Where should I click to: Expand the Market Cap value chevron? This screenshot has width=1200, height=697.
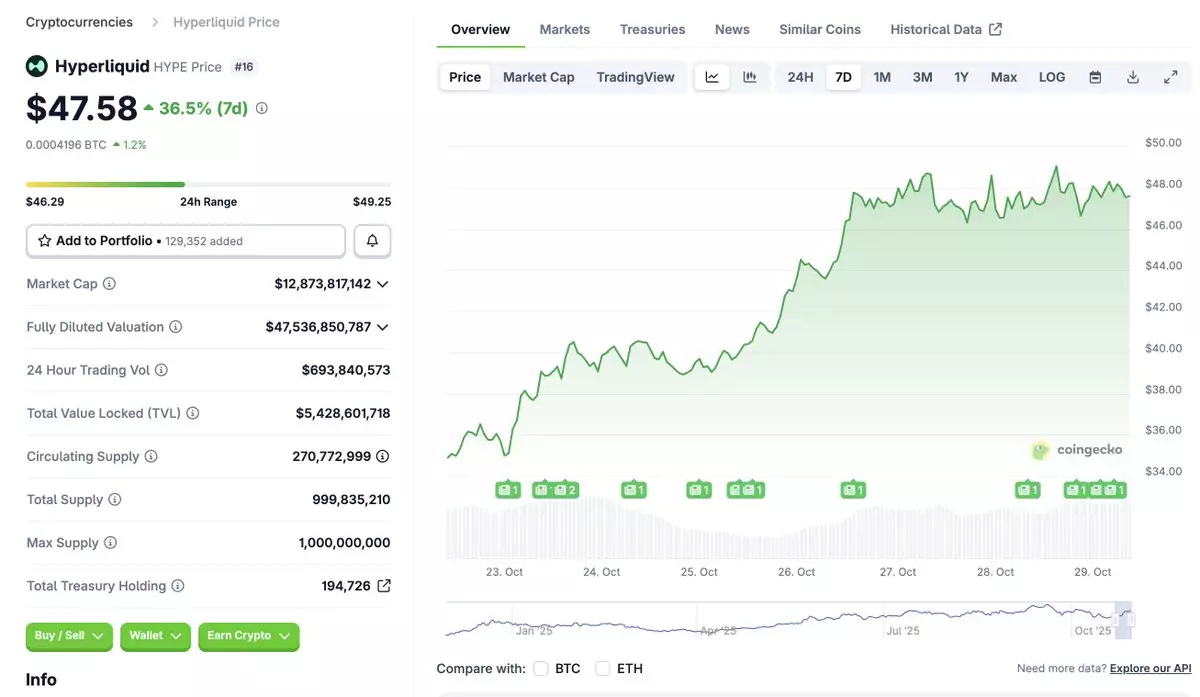click(x=382, y=284)
